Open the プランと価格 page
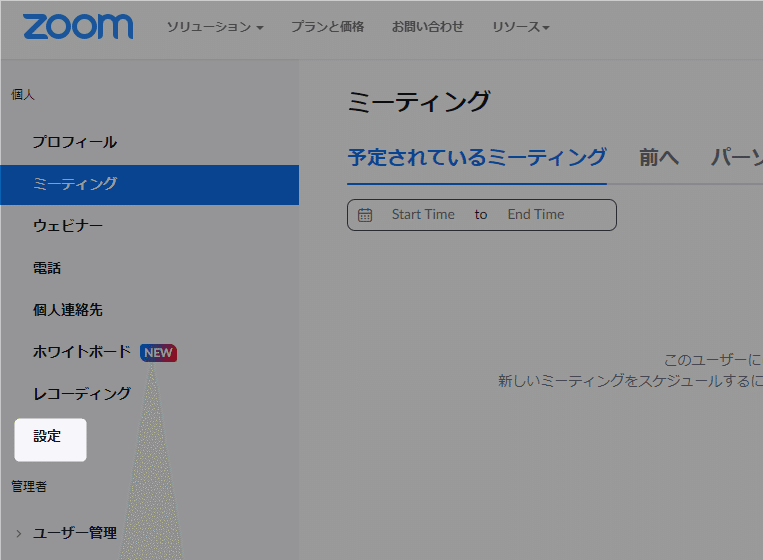This screenshot has width=763, height=560. [x=327, y=26]
